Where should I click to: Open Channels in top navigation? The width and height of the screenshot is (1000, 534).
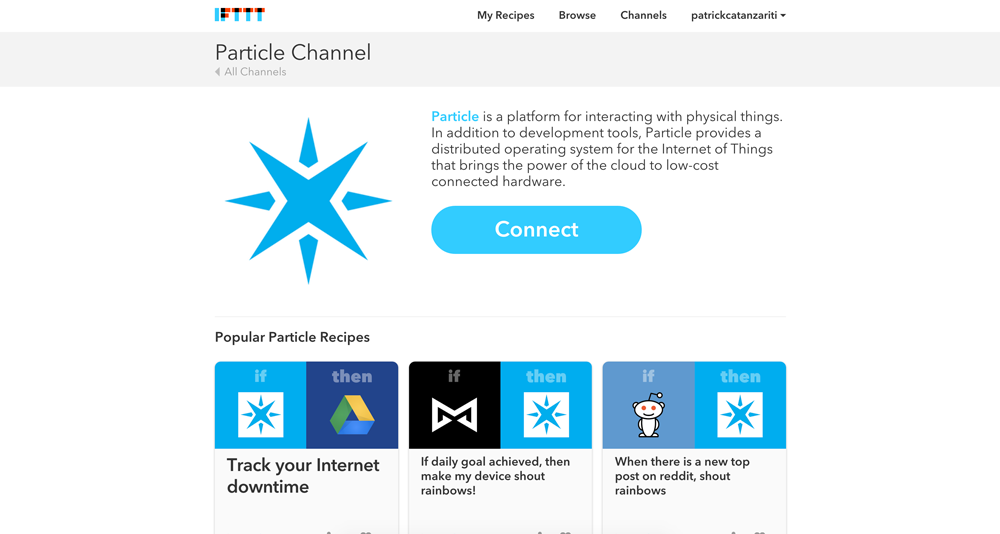[x=643, y=15]
